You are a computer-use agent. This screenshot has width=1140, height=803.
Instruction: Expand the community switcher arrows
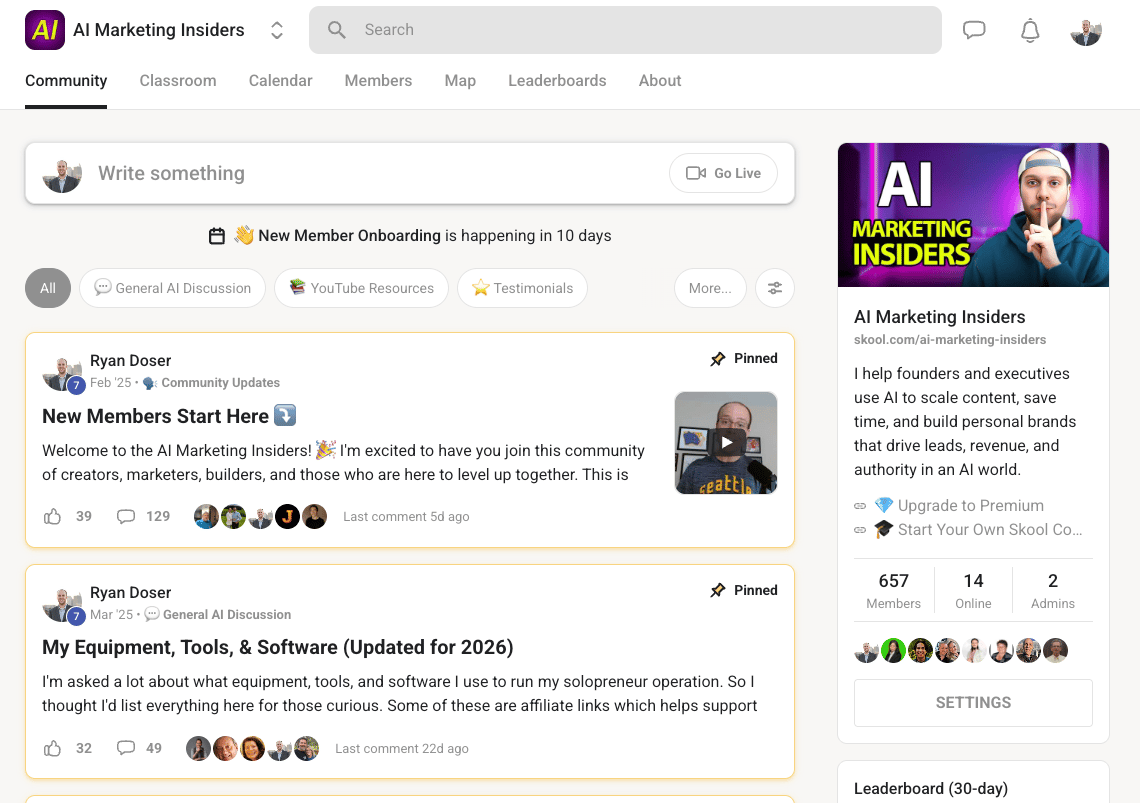point(277,31)
